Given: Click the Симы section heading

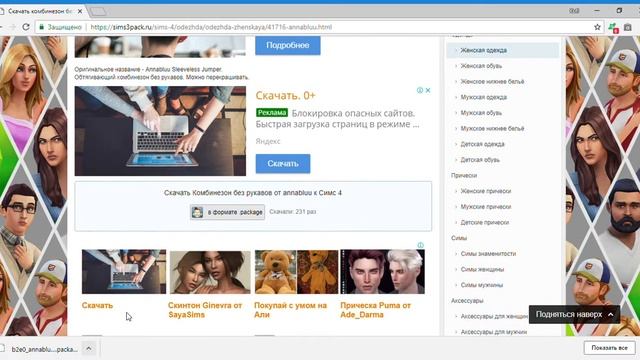Looking at the screenshot, I should click(x=459, y=238).
